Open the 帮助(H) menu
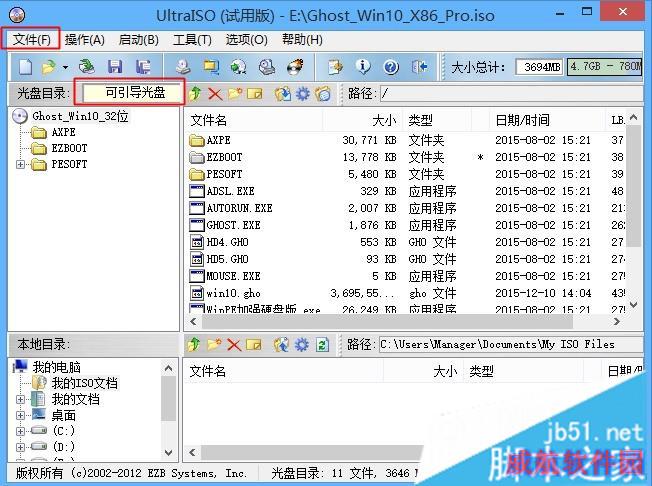The image size is (652, 486). coord(302,40)
